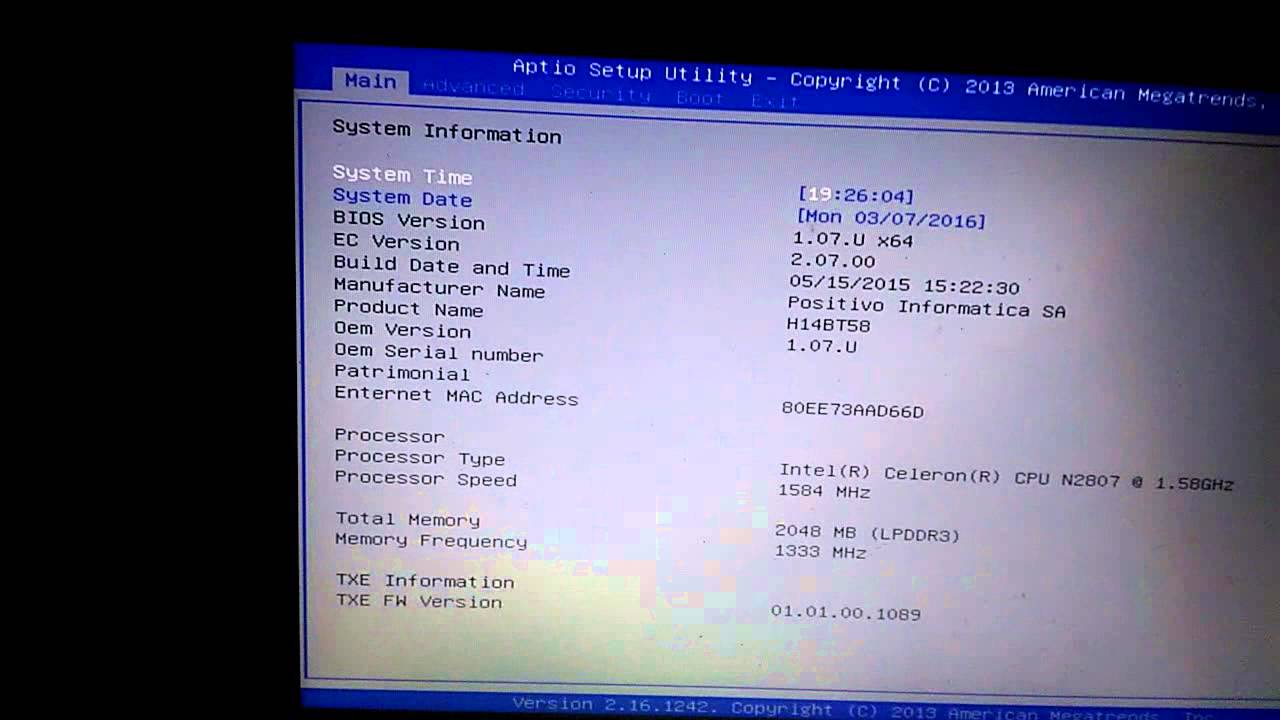Click the value 2.07.00
Image resolution: width=1280 pixels, height=720 pixels.
point(832,261)
